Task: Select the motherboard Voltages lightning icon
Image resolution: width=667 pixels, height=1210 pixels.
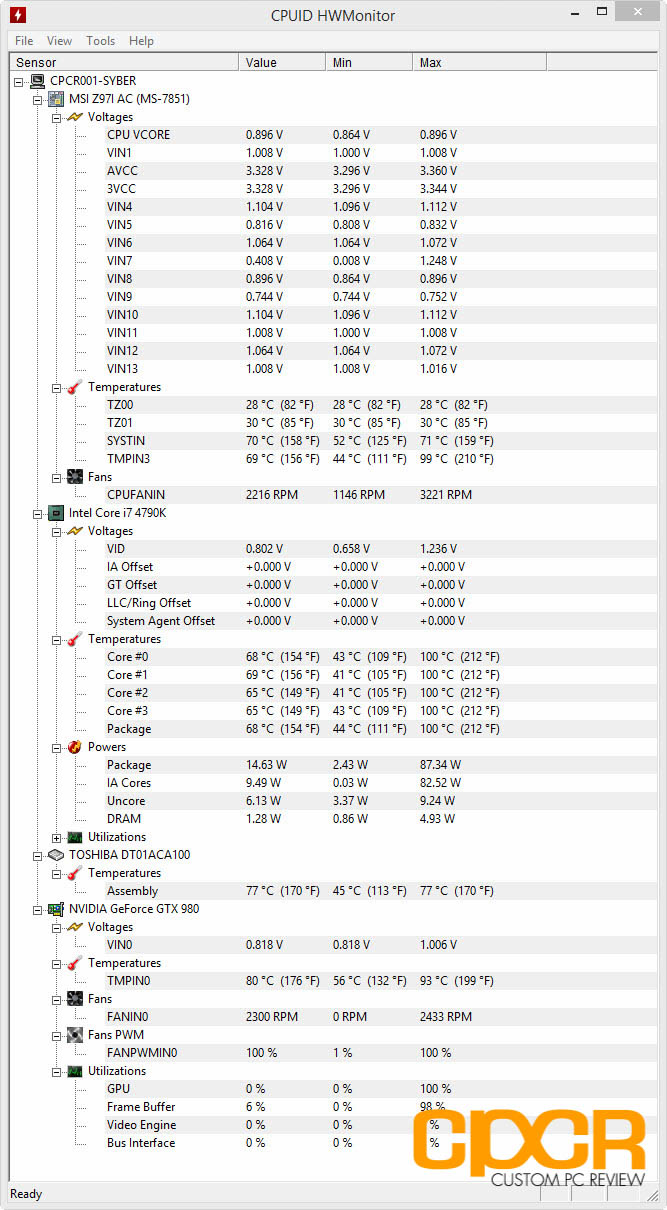Action: click(x=76, y=117)
